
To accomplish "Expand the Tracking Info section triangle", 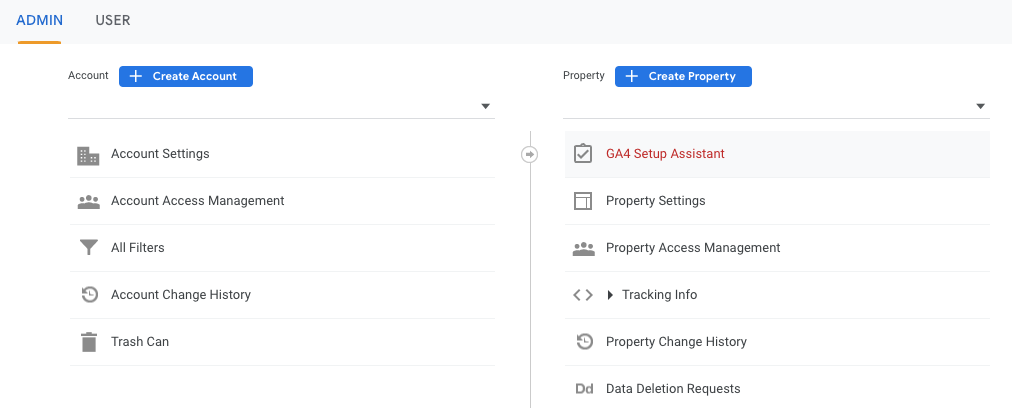I will [610, 295].
